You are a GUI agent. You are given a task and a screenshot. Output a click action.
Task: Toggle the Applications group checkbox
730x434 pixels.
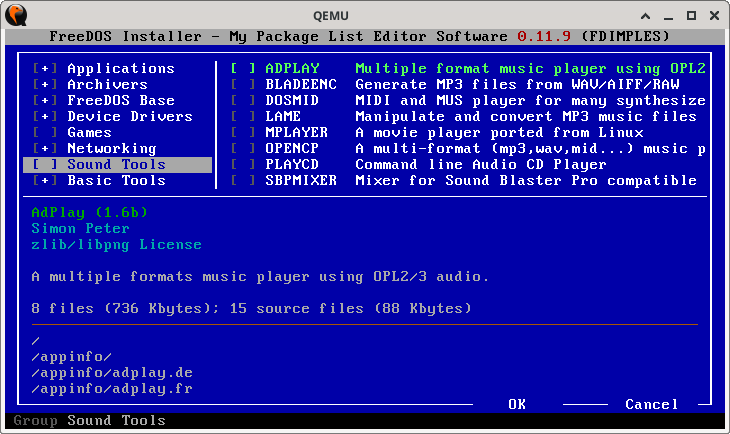45,68
